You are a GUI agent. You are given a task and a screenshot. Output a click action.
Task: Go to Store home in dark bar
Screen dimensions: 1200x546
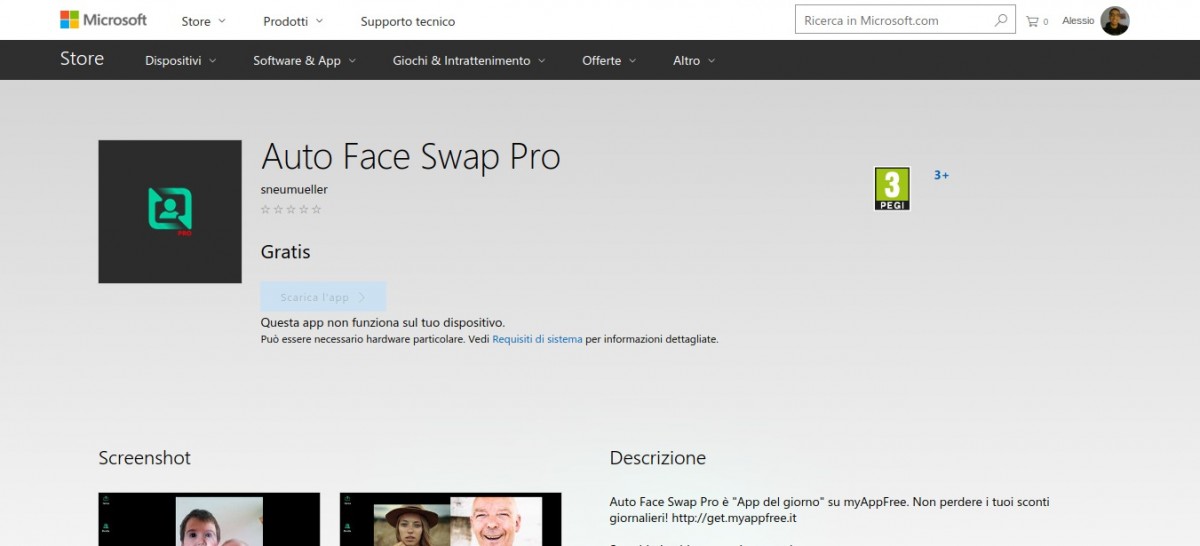[82, 59]
